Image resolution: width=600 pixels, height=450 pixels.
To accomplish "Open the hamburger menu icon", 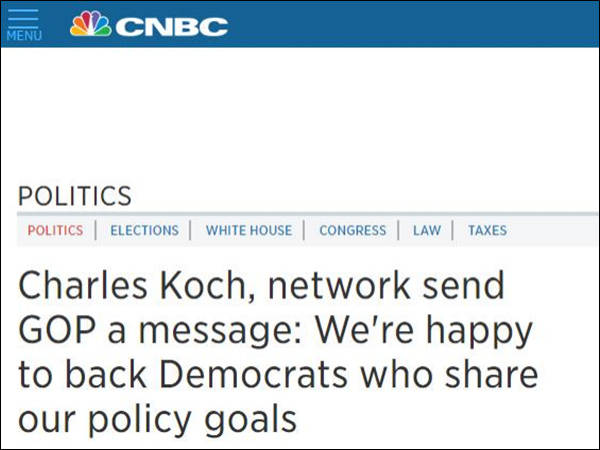I will point(22,17).
